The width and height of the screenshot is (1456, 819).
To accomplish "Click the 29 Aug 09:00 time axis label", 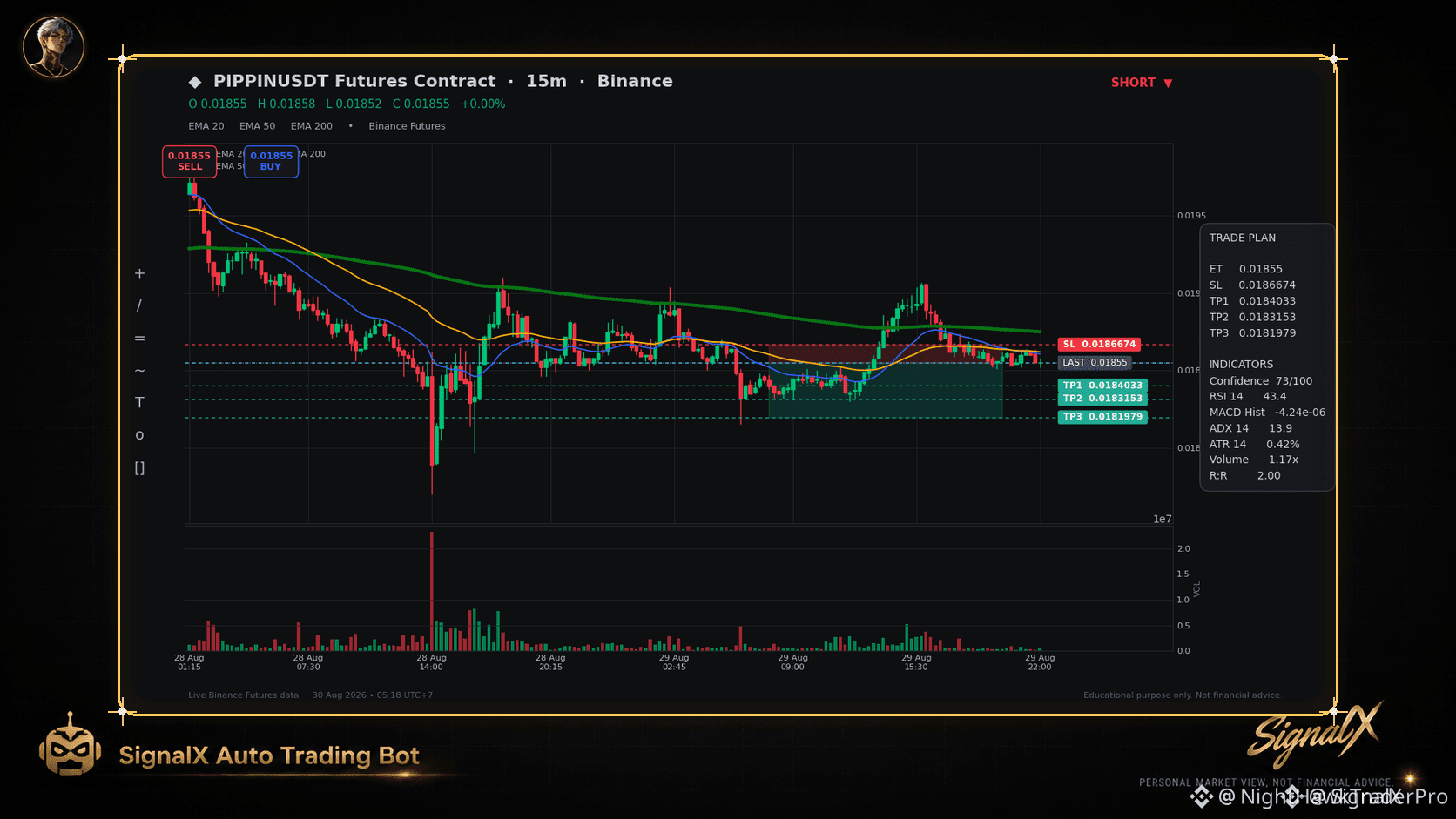I will (792, 662).
